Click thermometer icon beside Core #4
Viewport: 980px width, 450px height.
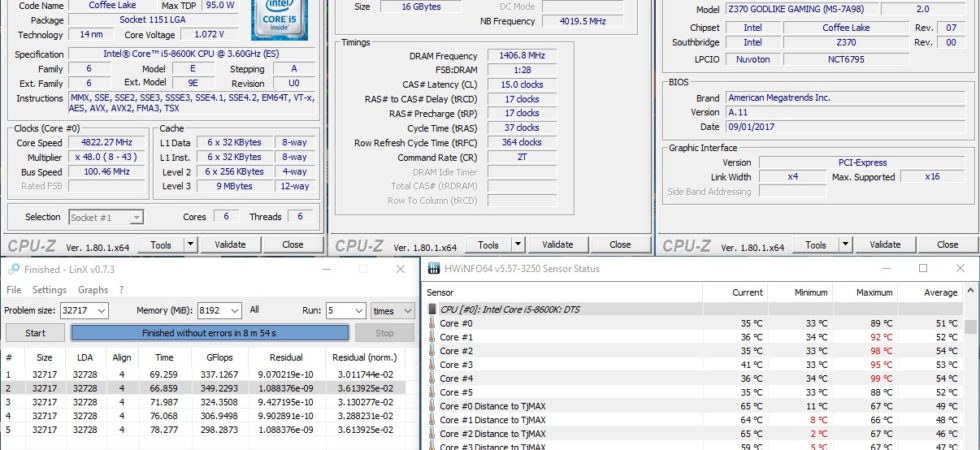click(431, 378)
